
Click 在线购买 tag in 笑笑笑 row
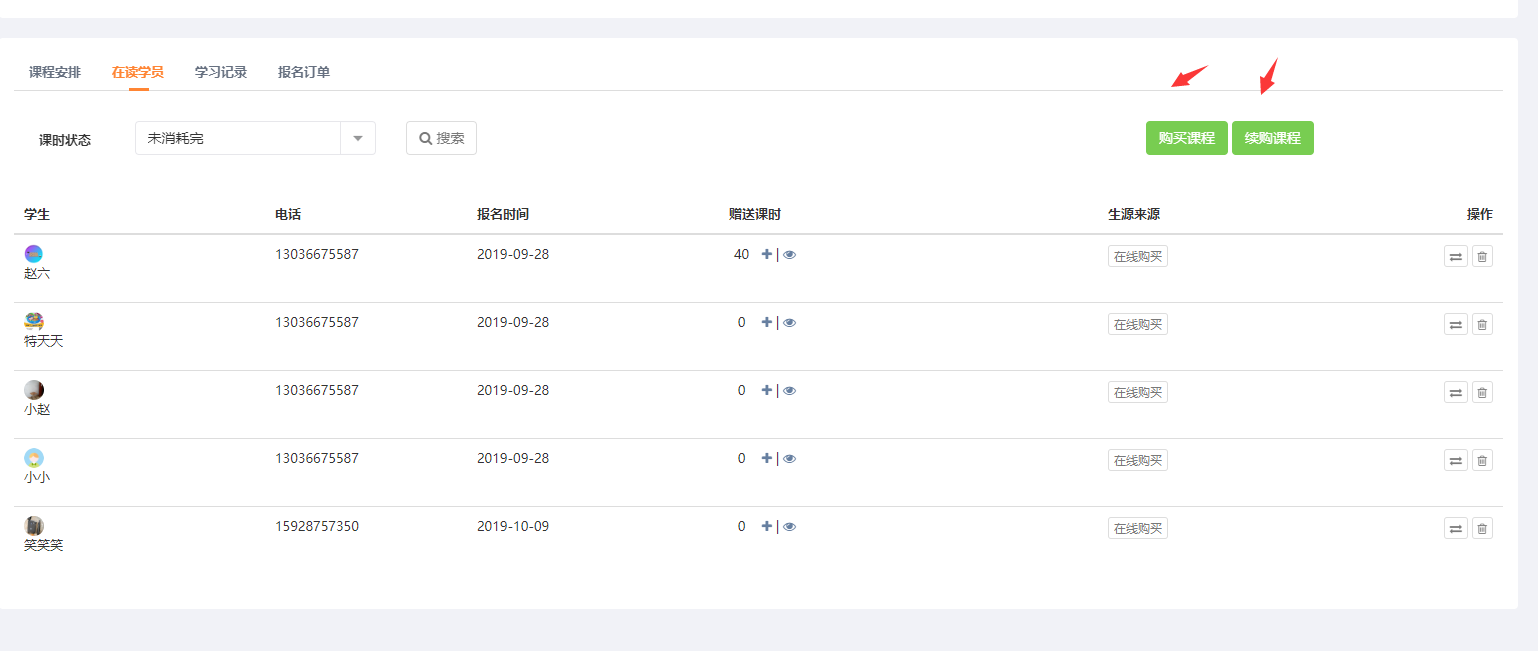coord(1138,528)
